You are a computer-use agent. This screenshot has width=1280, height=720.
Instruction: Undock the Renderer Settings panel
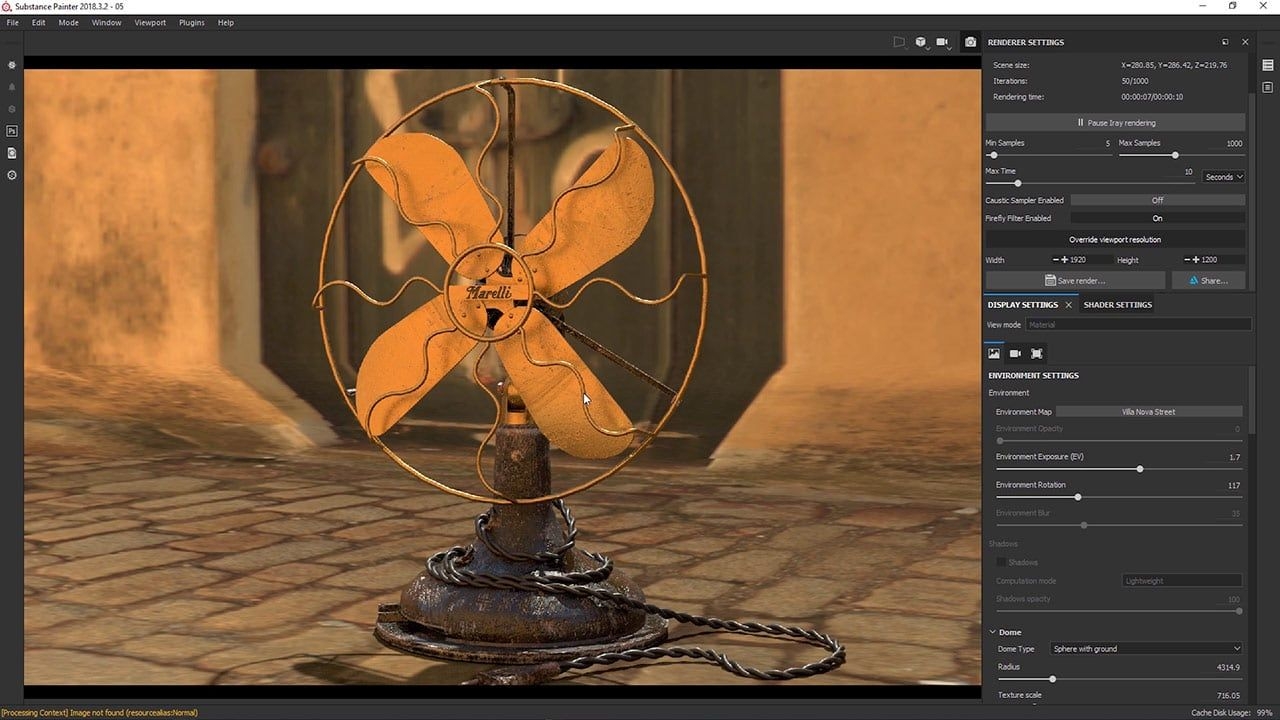1225,42
